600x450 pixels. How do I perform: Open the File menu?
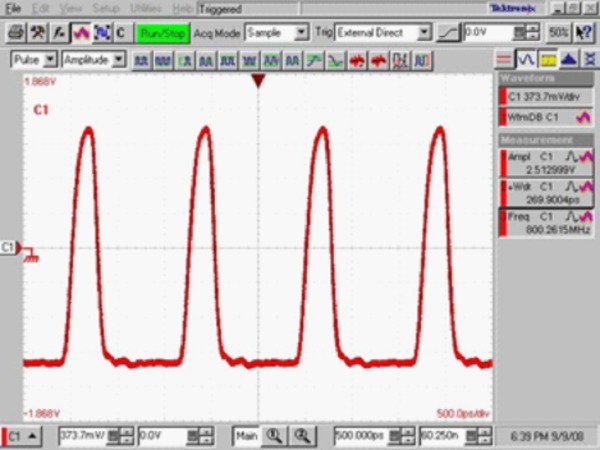coord(13,8)
